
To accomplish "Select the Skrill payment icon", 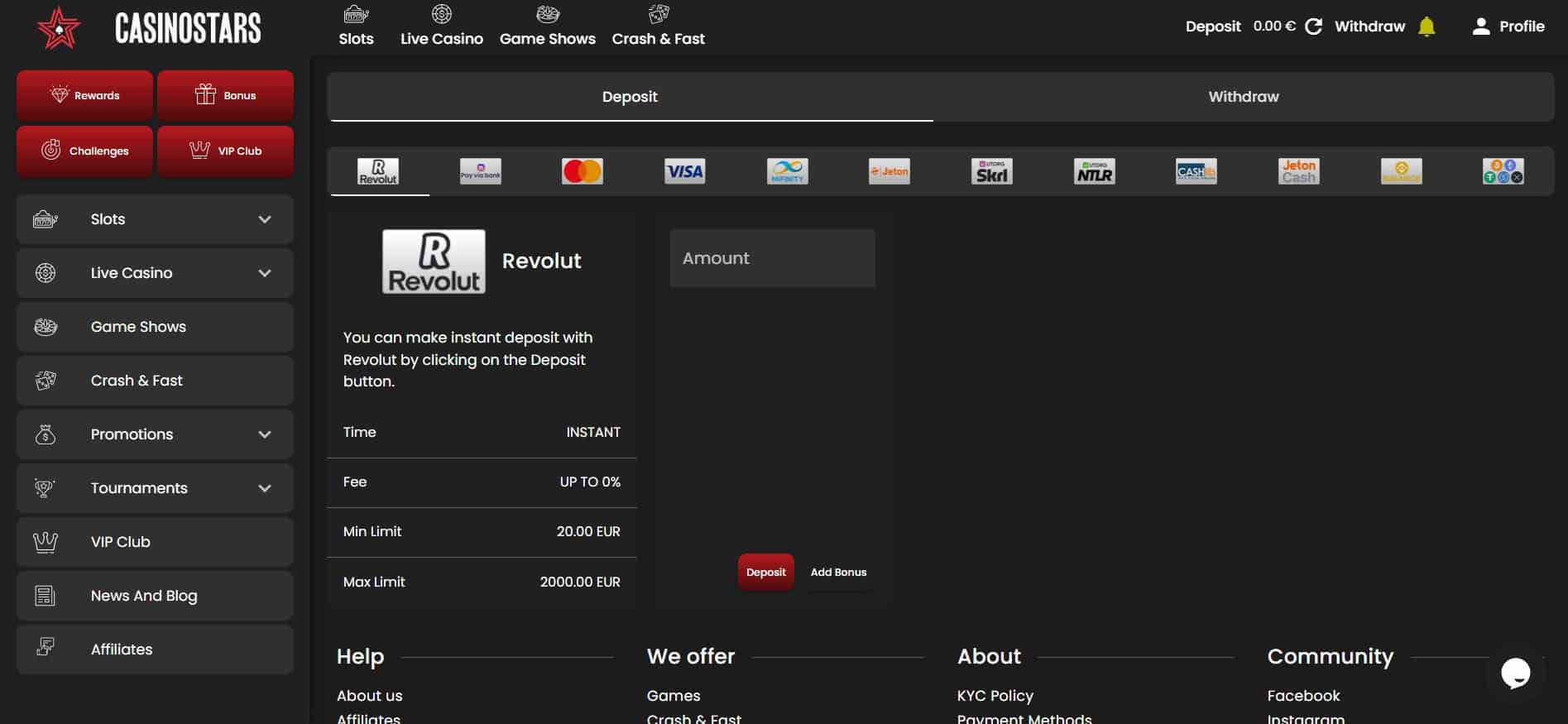I will tap(991, 171).
